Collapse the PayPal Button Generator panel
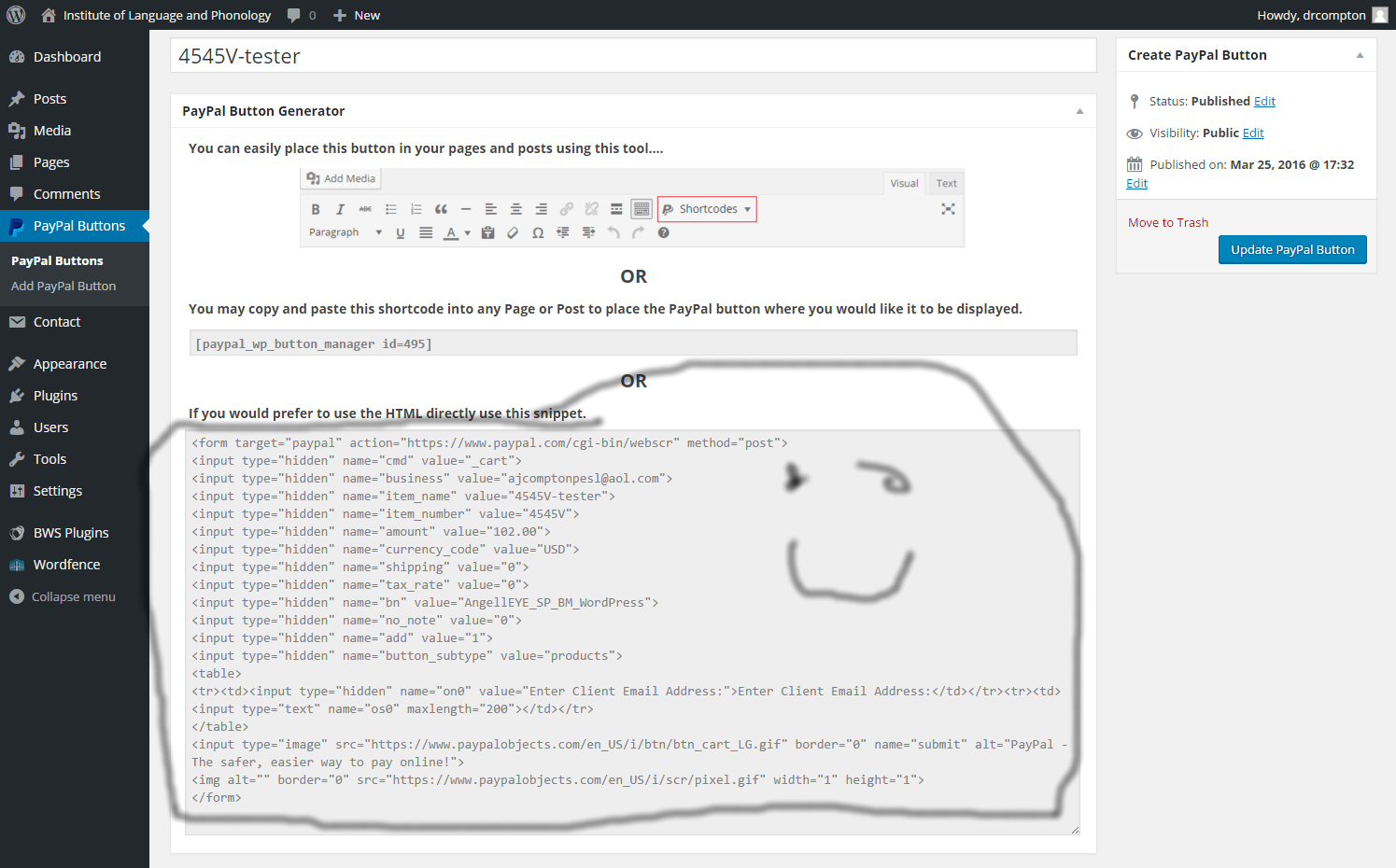This screenshot has height=868, width=1396. pyautogui.click(x=1079, y=111)
